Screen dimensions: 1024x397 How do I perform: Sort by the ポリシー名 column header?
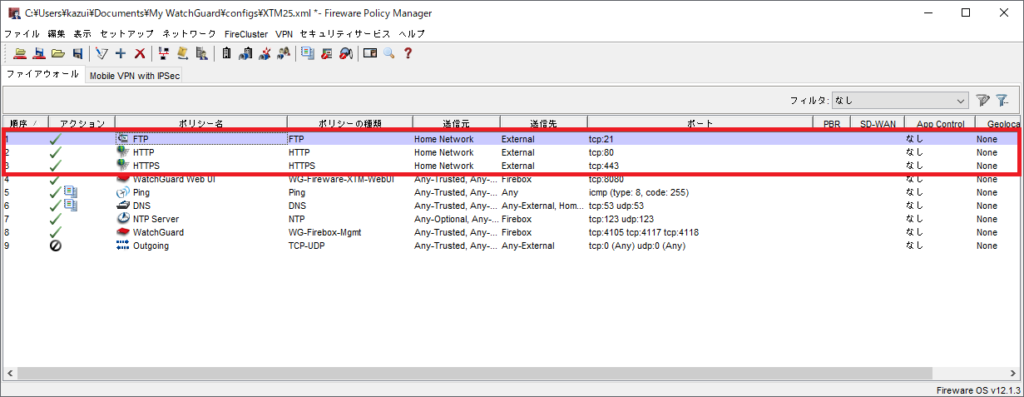(x=201, y=123)
